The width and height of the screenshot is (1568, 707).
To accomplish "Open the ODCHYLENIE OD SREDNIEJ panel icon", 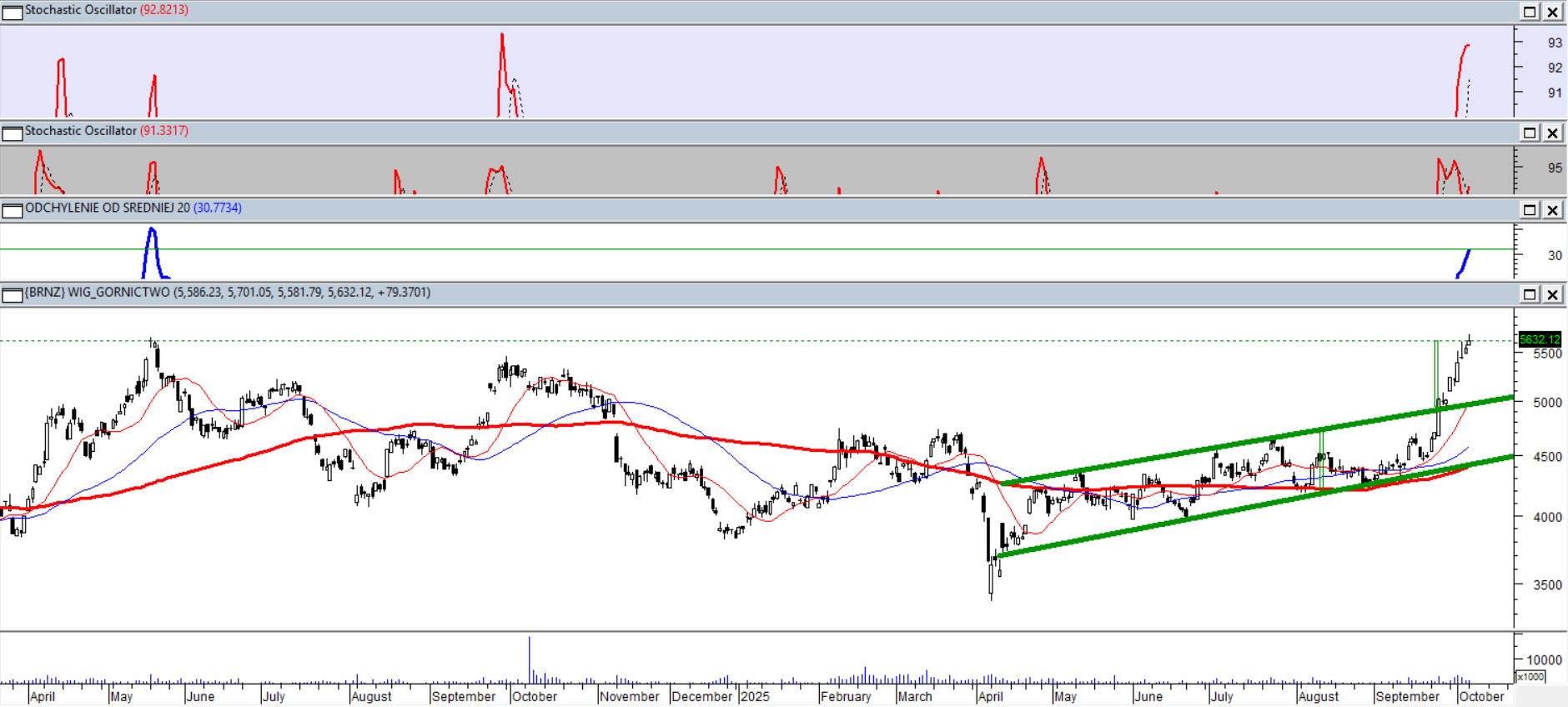I will [13, 210].
